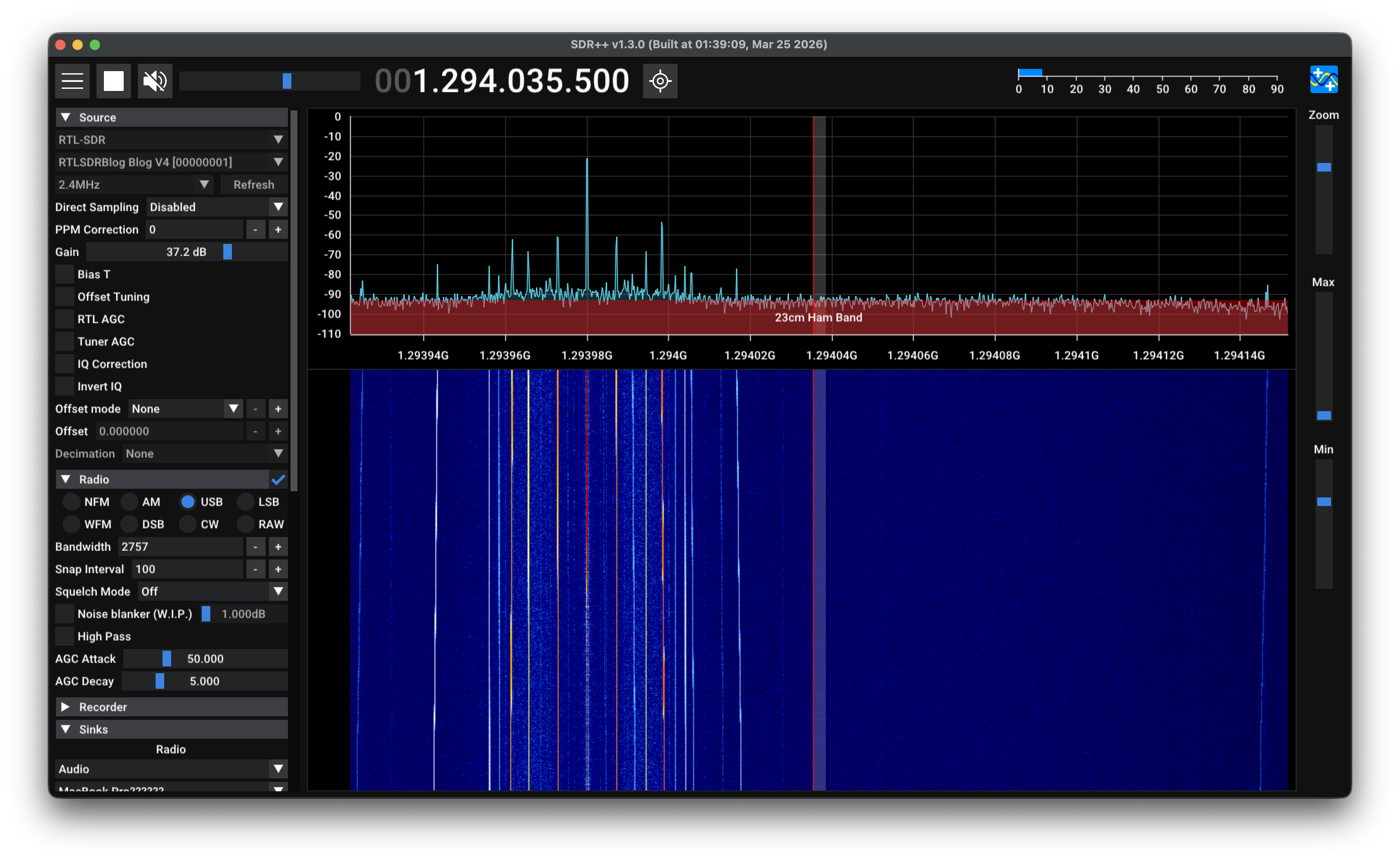The width and height of the screenshot is (1400, 862).
Task: Collapse the Sinks section
Action: tap(171, 729)
